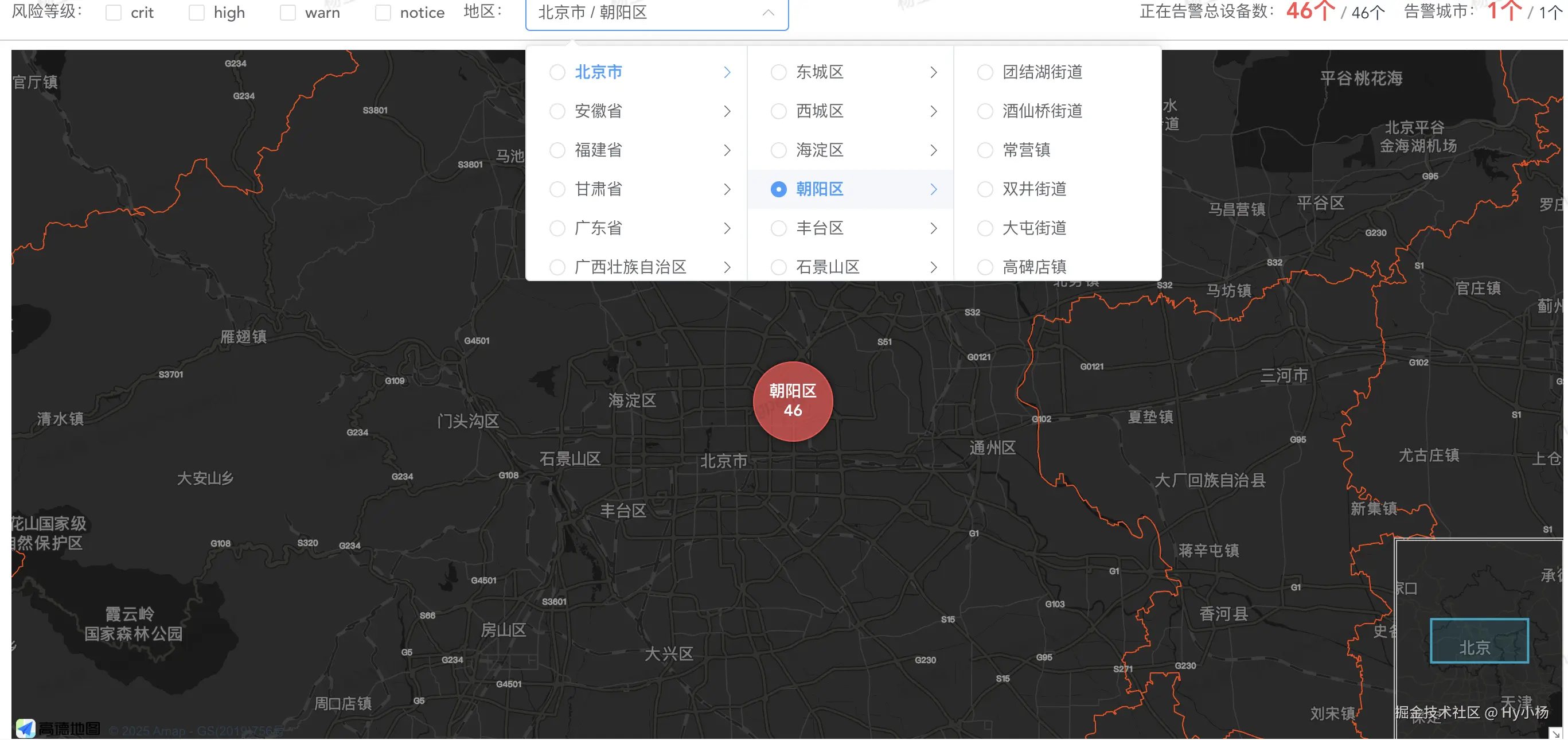Tick the notice risk level checkbox

(383, 13)
